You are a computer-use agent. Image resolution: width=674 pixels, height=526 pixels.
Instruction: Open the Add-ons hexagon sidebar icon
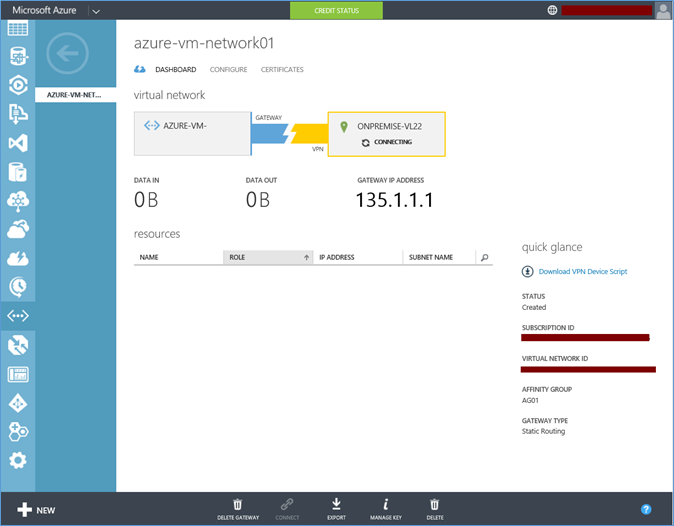coord(18,431)
